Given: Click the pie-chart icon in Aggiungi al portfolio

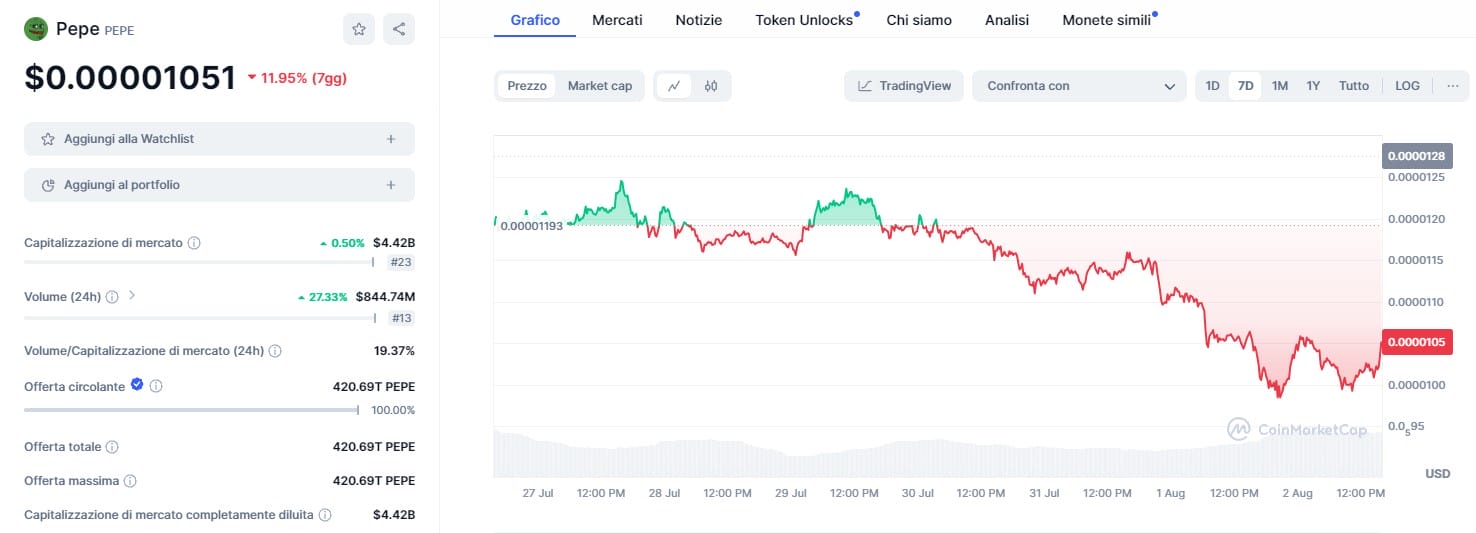Looking at the screenshot, I should [x=47, y=185].
